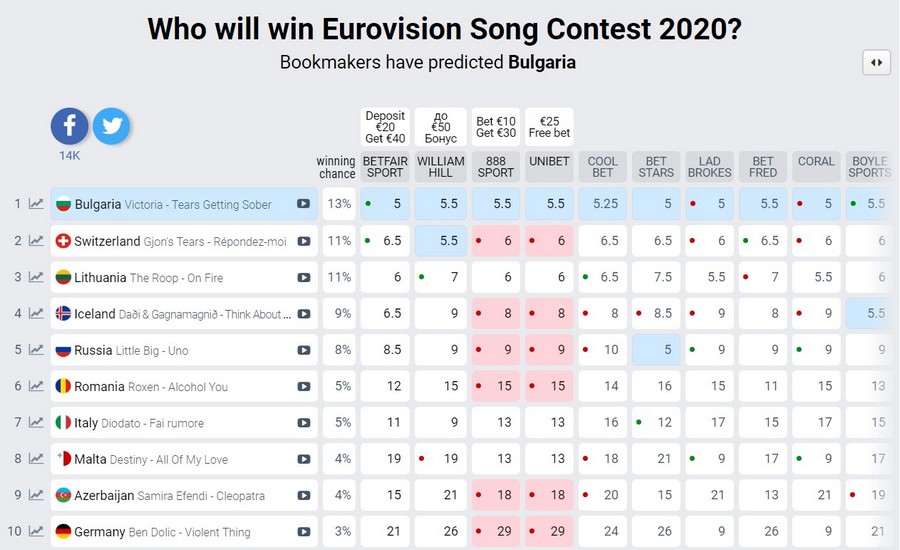The height and width of the screenshot is (550, 900).
Task: Open Malta's odds trend graph icon
Action: tap(36, 459)
